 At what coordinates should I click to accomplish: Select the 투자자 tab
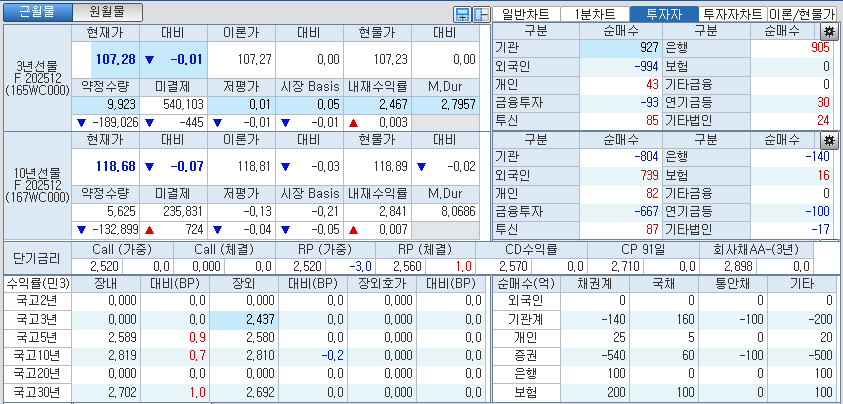point(664,15)
